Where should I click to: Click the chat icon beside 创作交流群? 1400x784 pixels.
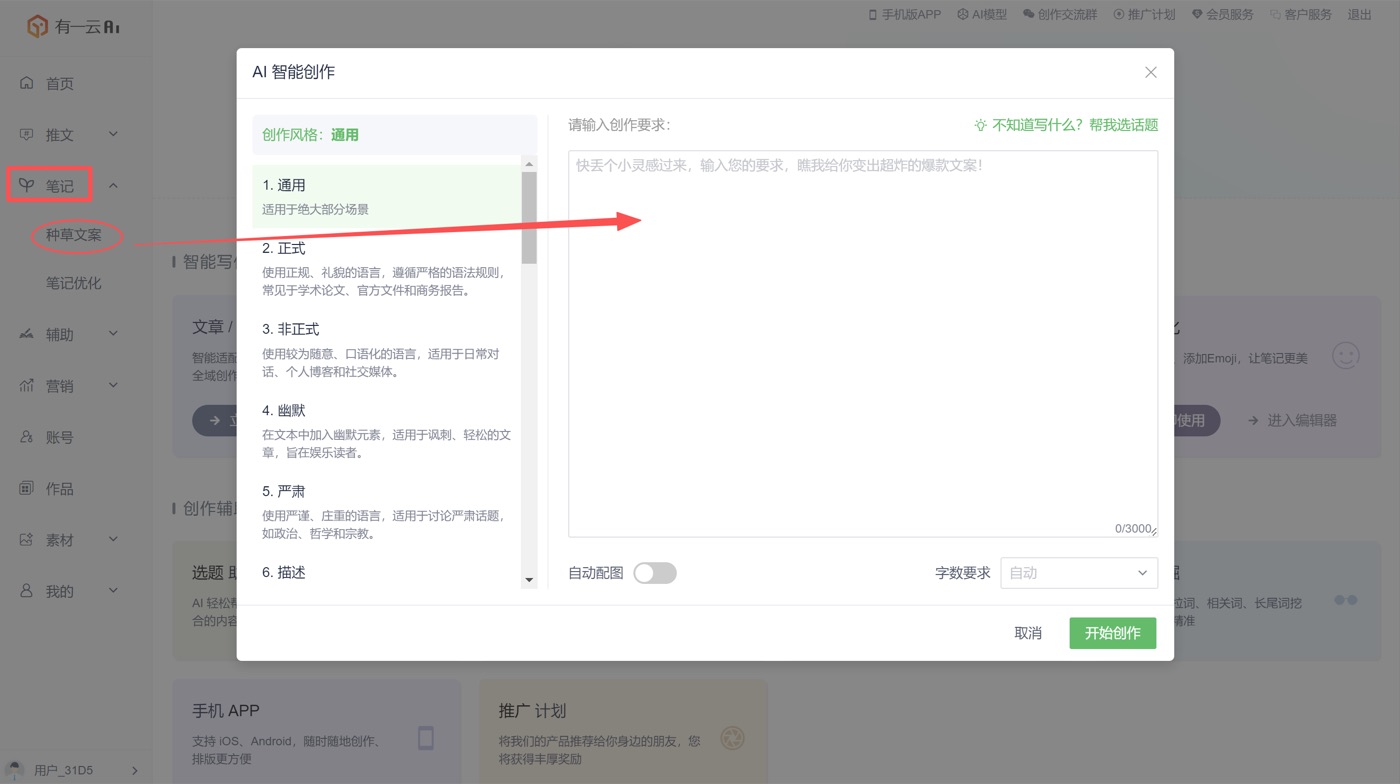pyautogui.click(x=1028, y=15)
